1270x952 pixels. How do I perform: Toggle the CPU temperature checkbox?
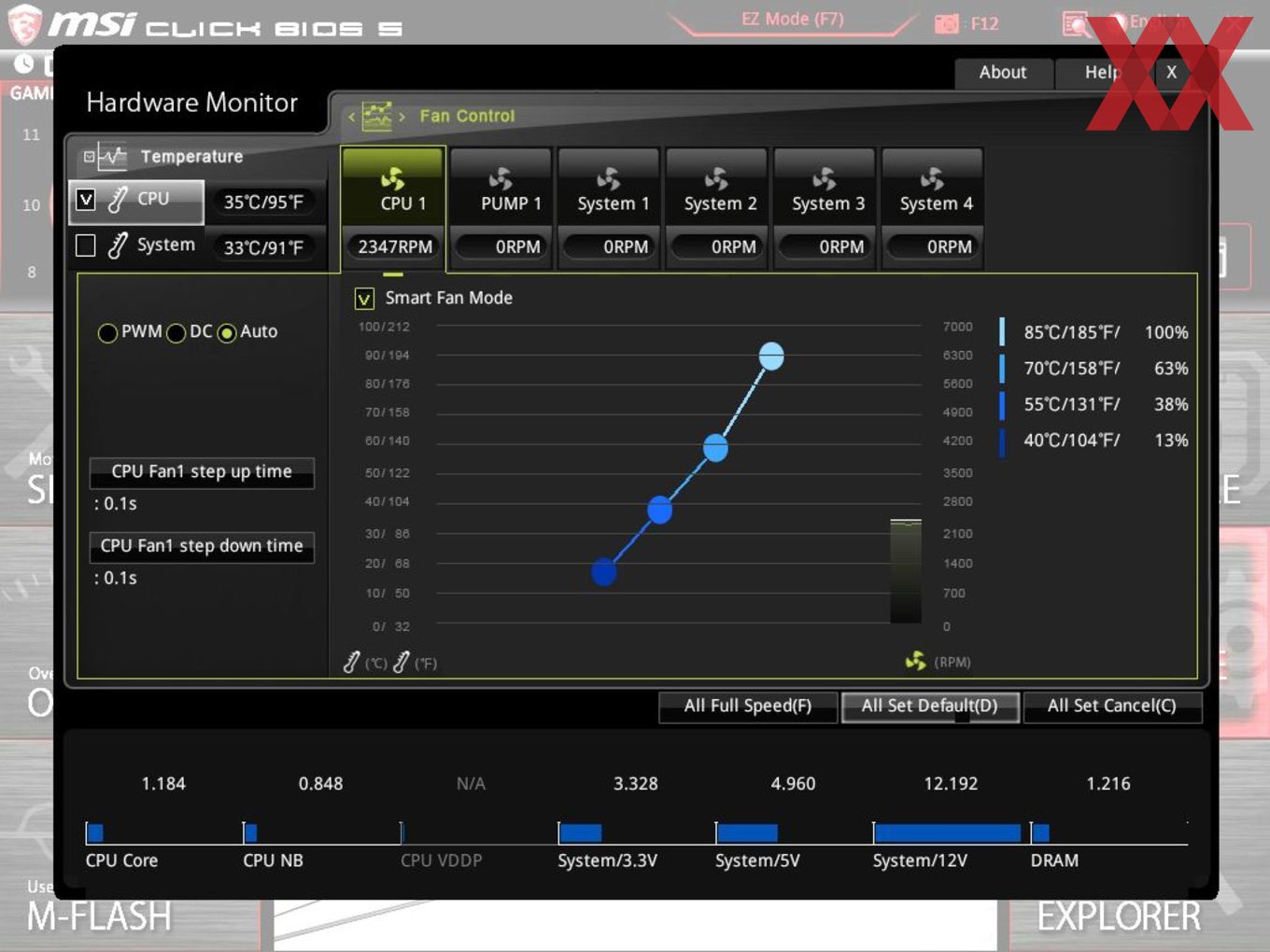pyautogui.click(x=86, y=199)
